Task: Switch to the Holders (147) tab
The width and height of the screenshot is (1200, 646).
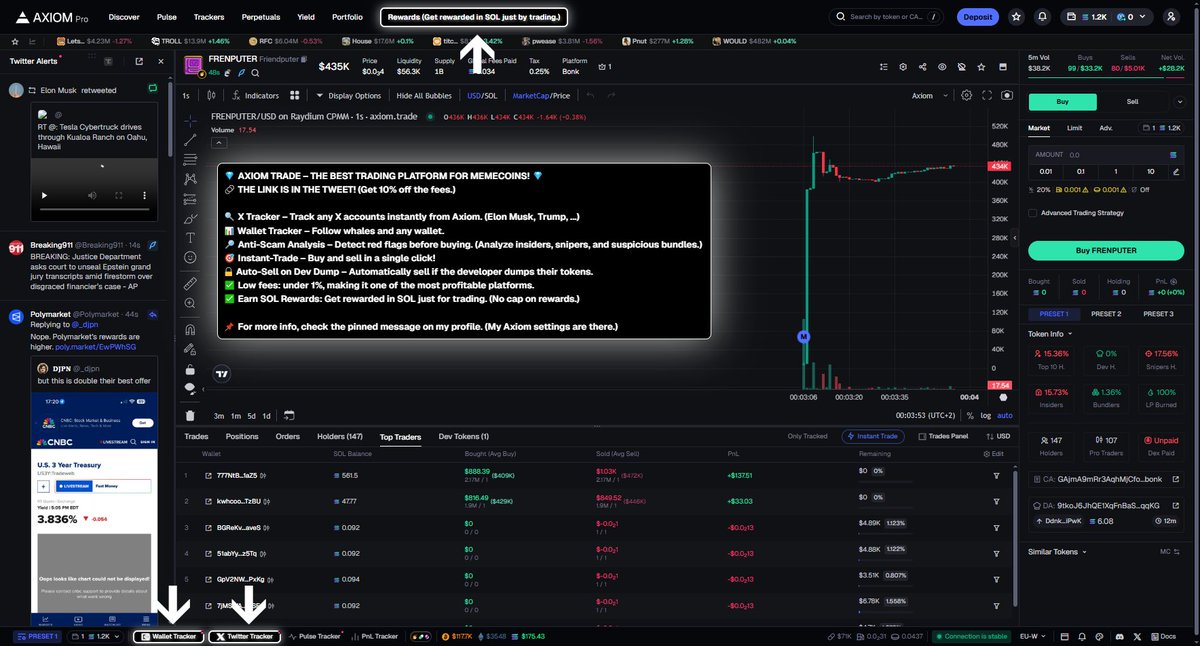Action: click(x=339, y=436)
